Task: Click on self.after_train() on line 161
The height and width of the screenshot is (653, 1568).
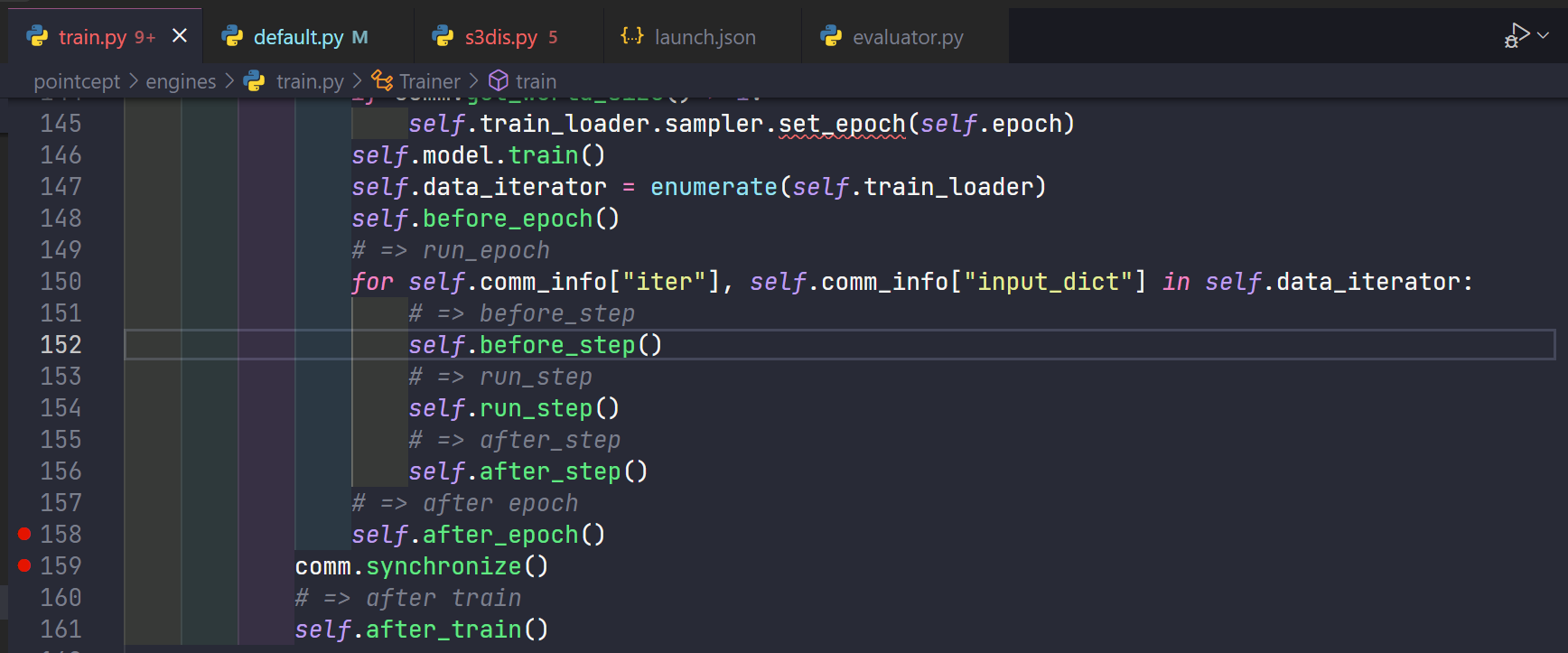Action: click(422, 630)
